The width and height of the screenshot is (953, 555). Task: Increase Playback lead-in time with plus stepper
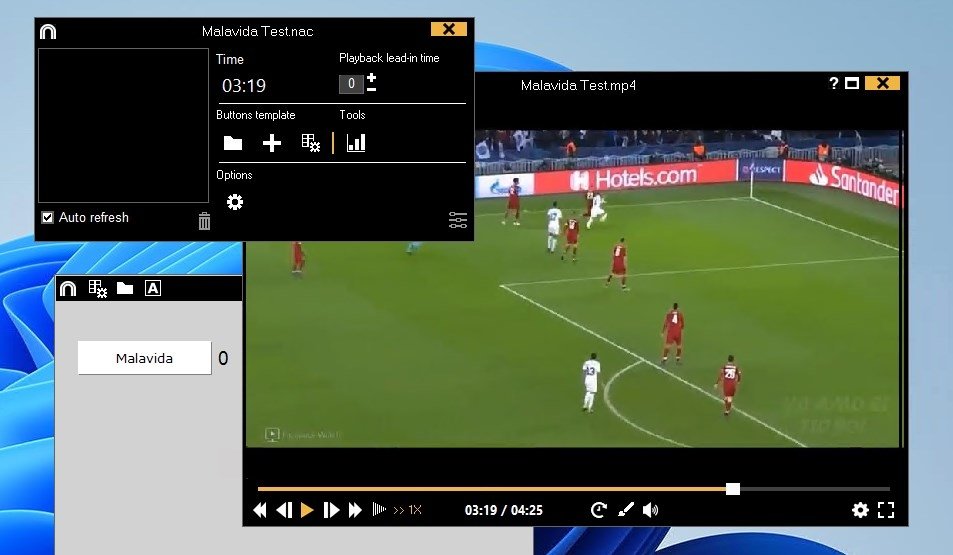coord(371,78)
